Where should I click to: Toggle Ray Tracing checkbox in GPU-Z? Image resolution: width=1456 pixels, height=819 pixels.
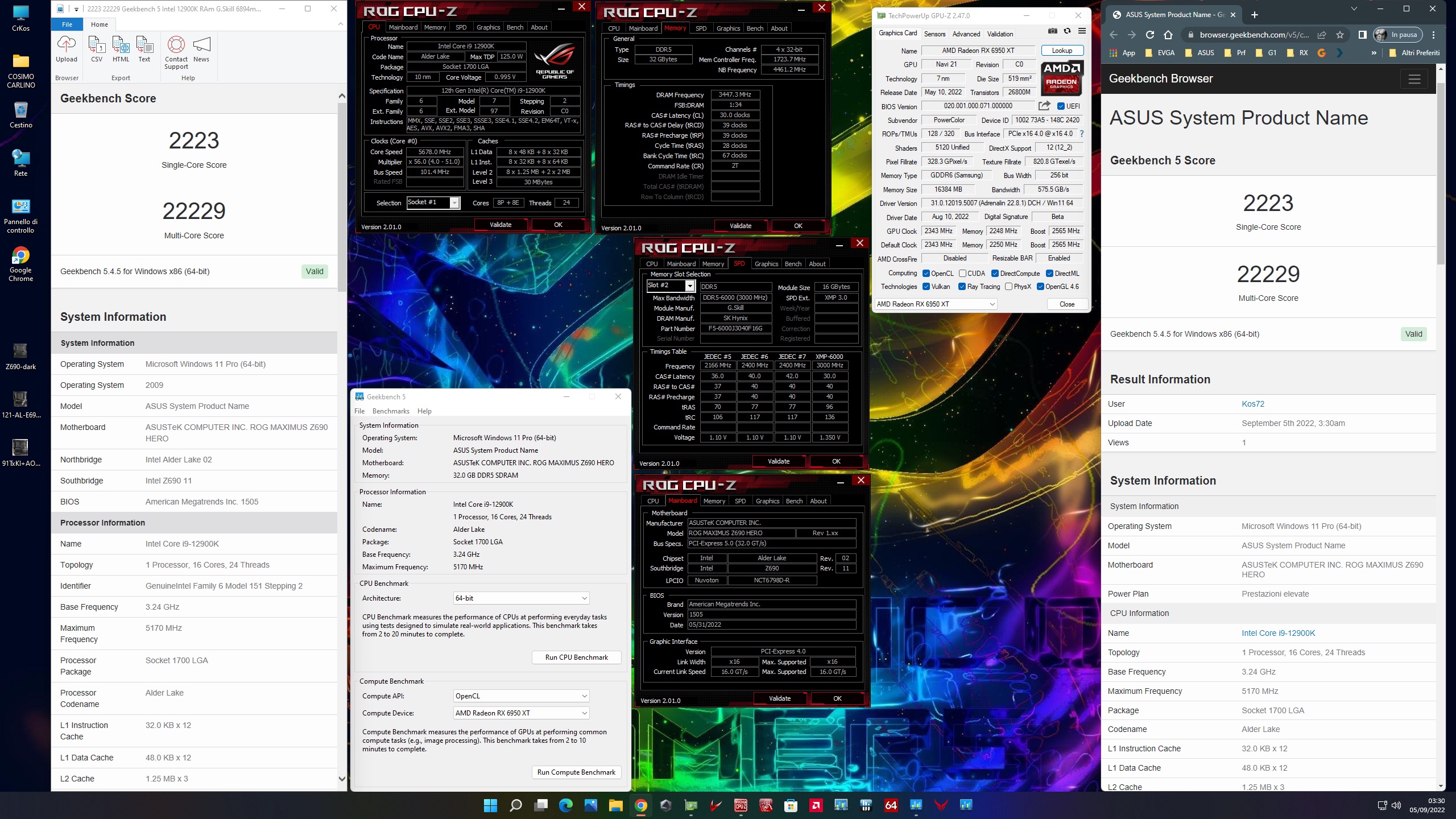(x=962, y=287)
